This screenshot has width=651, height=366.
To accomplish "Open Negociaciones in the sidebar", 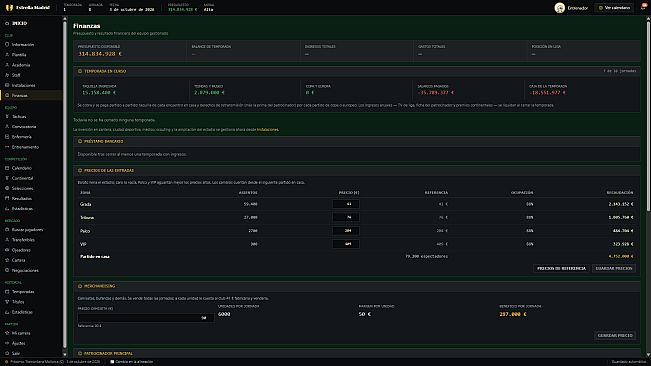I will [x=31, y=271].
